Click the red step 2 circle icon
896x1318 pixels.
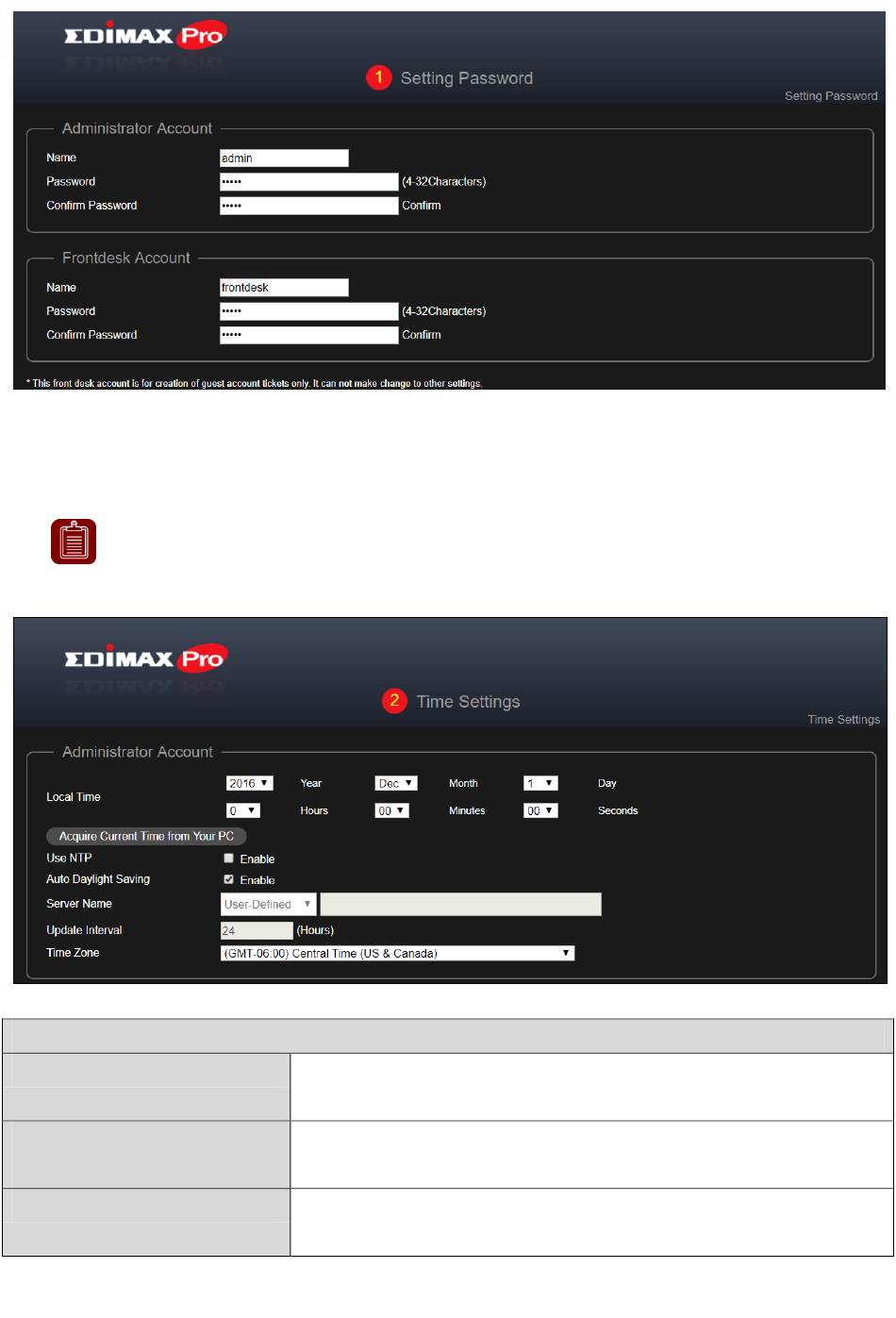click(x=394, y=701)
